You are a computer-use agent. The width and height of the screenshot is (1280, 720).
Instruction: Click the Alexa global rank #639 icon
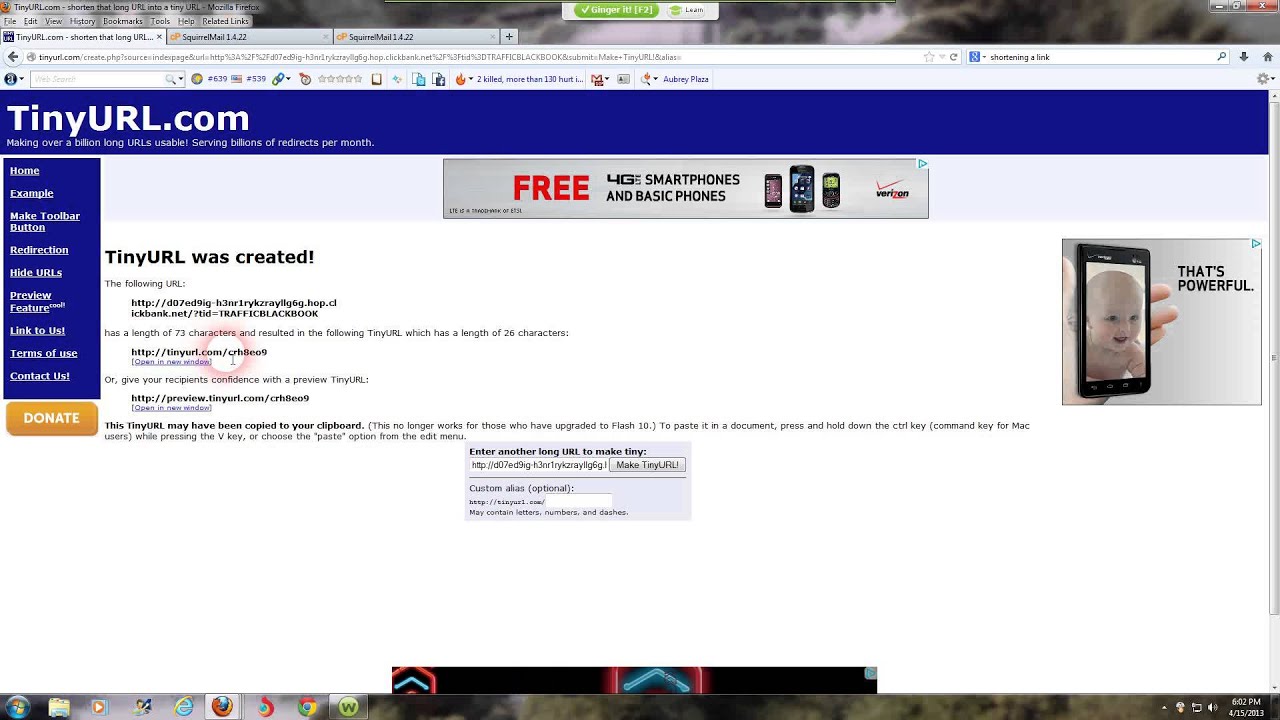197,79
